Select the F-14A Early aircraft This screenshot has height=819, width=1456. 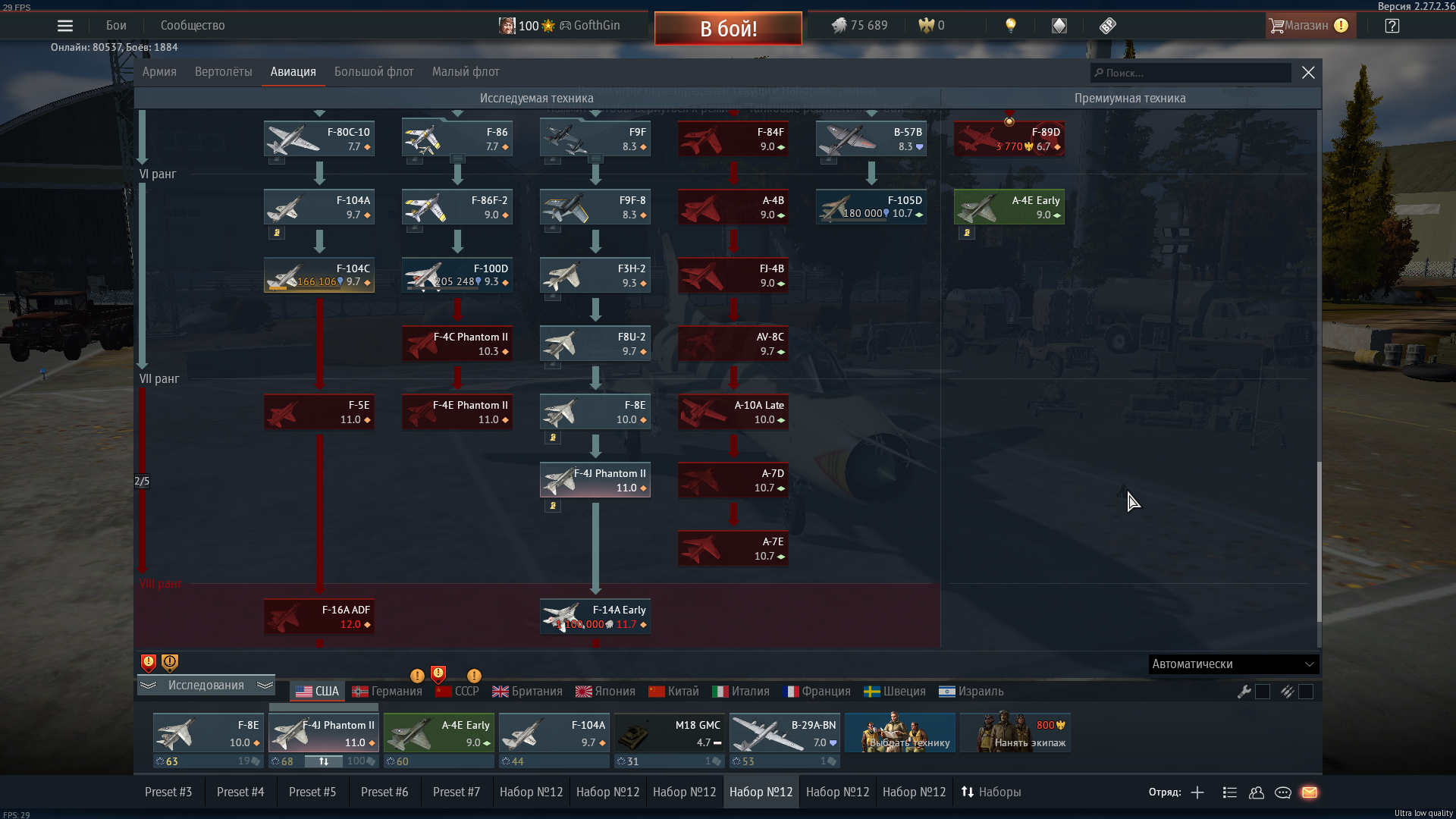pyautogui.click(x=595, y=617)
